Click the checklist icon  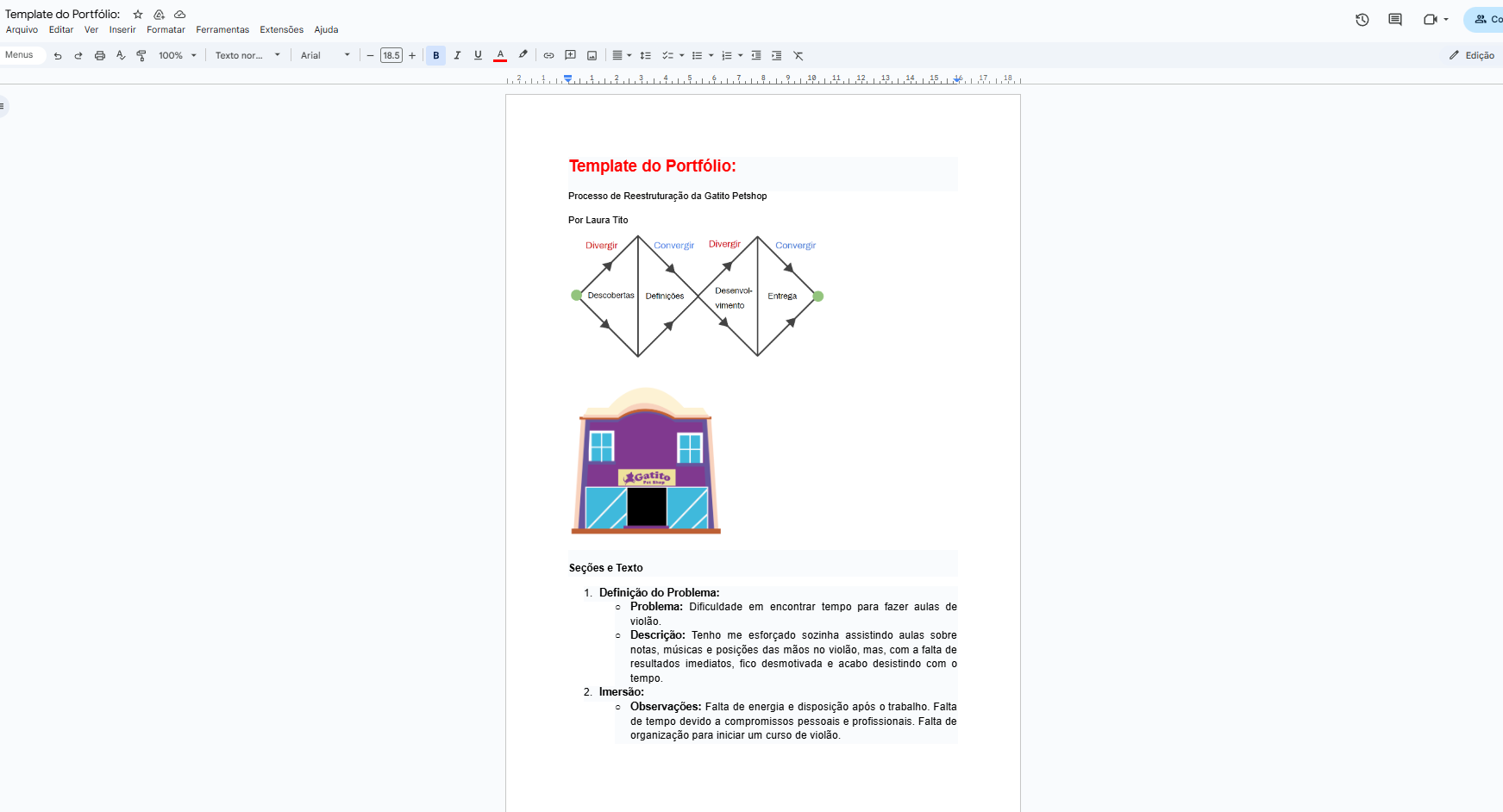pyautogui.click(x=667, y=55)
